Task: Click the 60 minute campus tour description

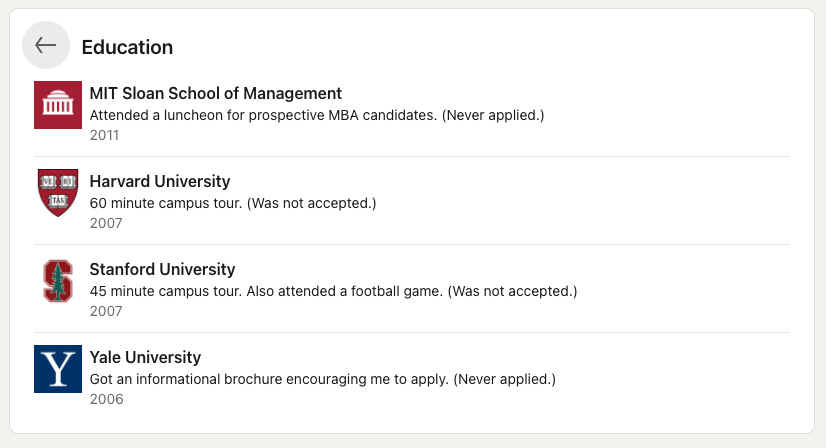Action: click(233, 203)
